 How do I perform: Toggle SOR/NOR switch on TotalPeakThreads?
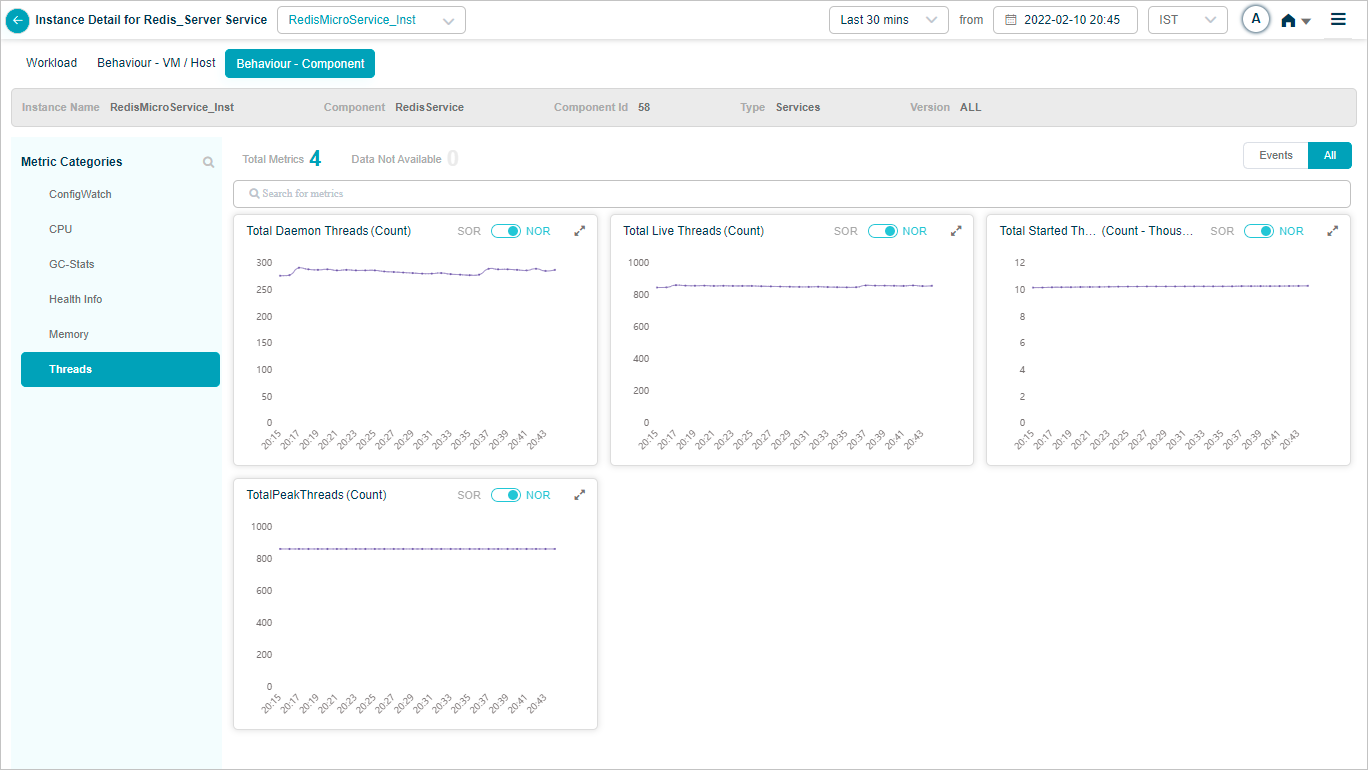click(x=506, y=495)
